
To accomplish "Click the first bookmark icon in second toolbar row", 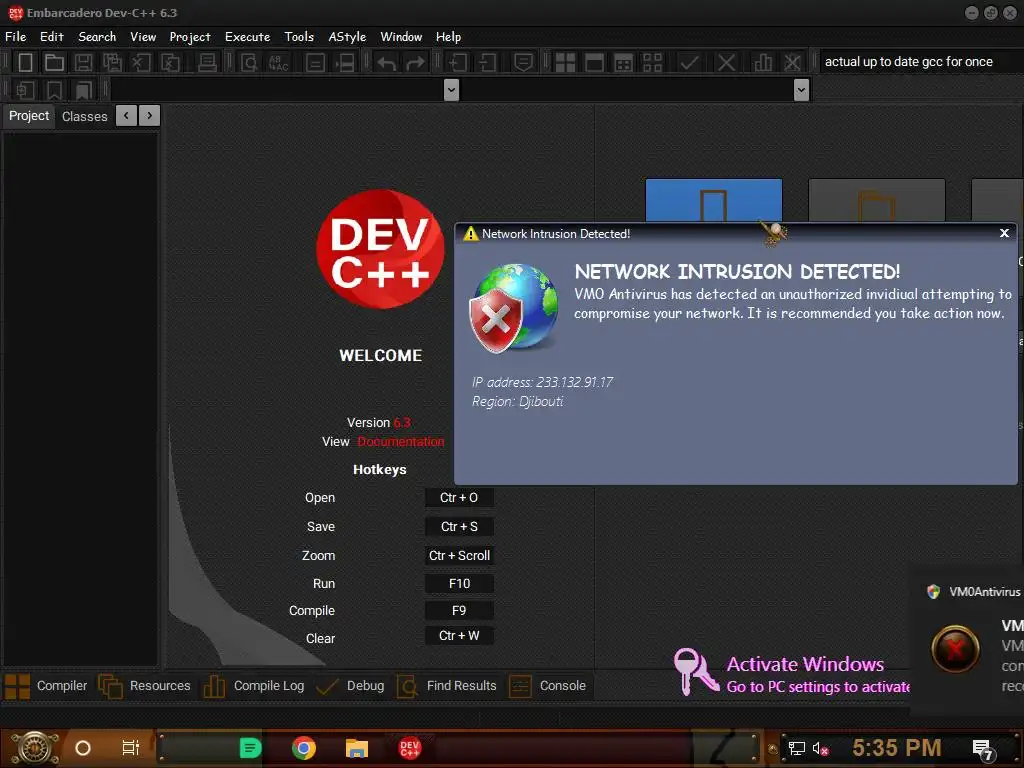I will coord(54,90).
